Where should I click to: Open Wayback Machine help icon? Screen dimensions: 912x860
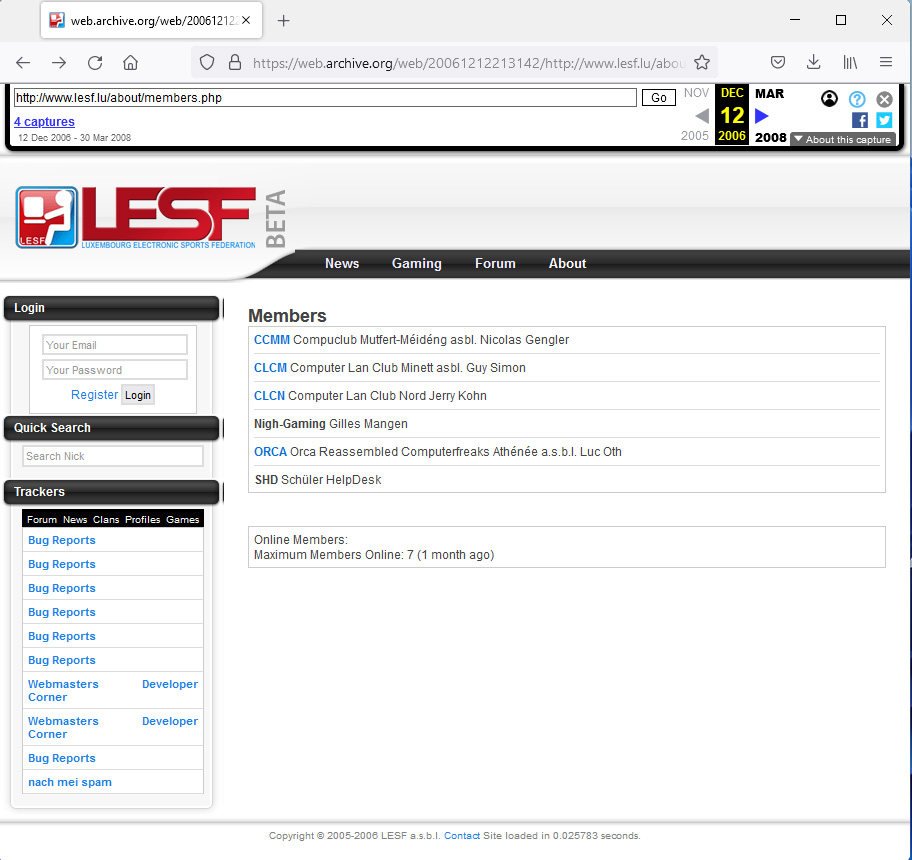[x=857, y=99]
